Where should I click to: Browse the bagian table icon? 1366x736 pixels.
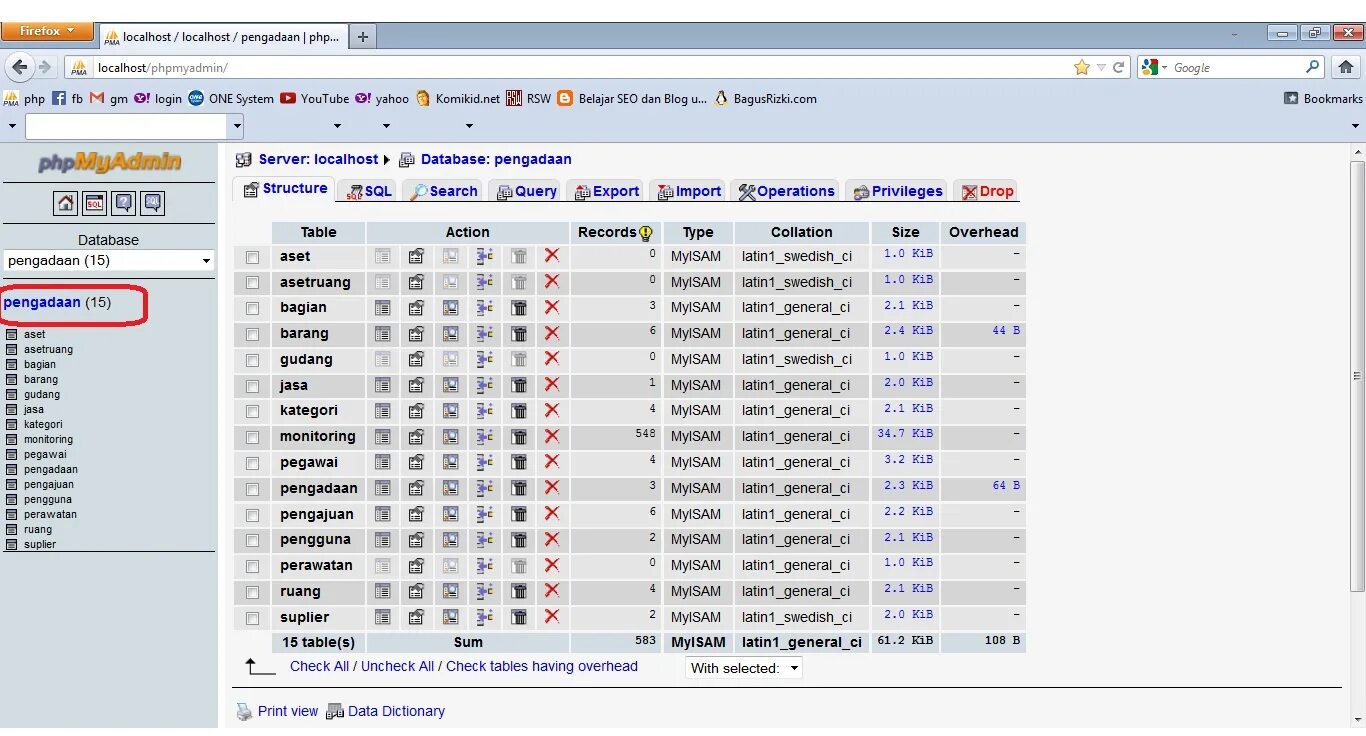[x=383, y=308]
